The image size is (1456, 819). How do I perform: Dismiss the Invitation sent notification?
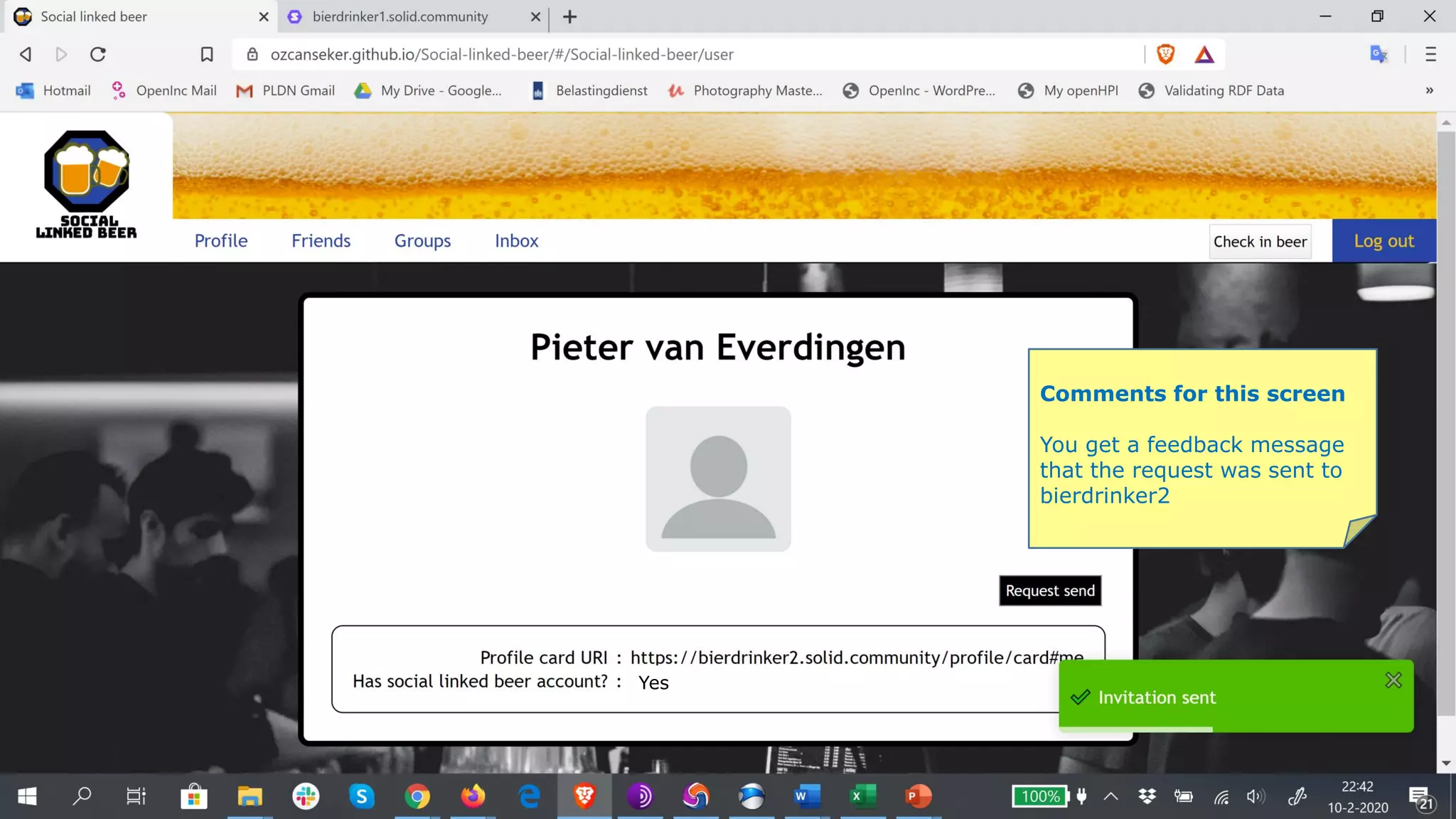1393,680
